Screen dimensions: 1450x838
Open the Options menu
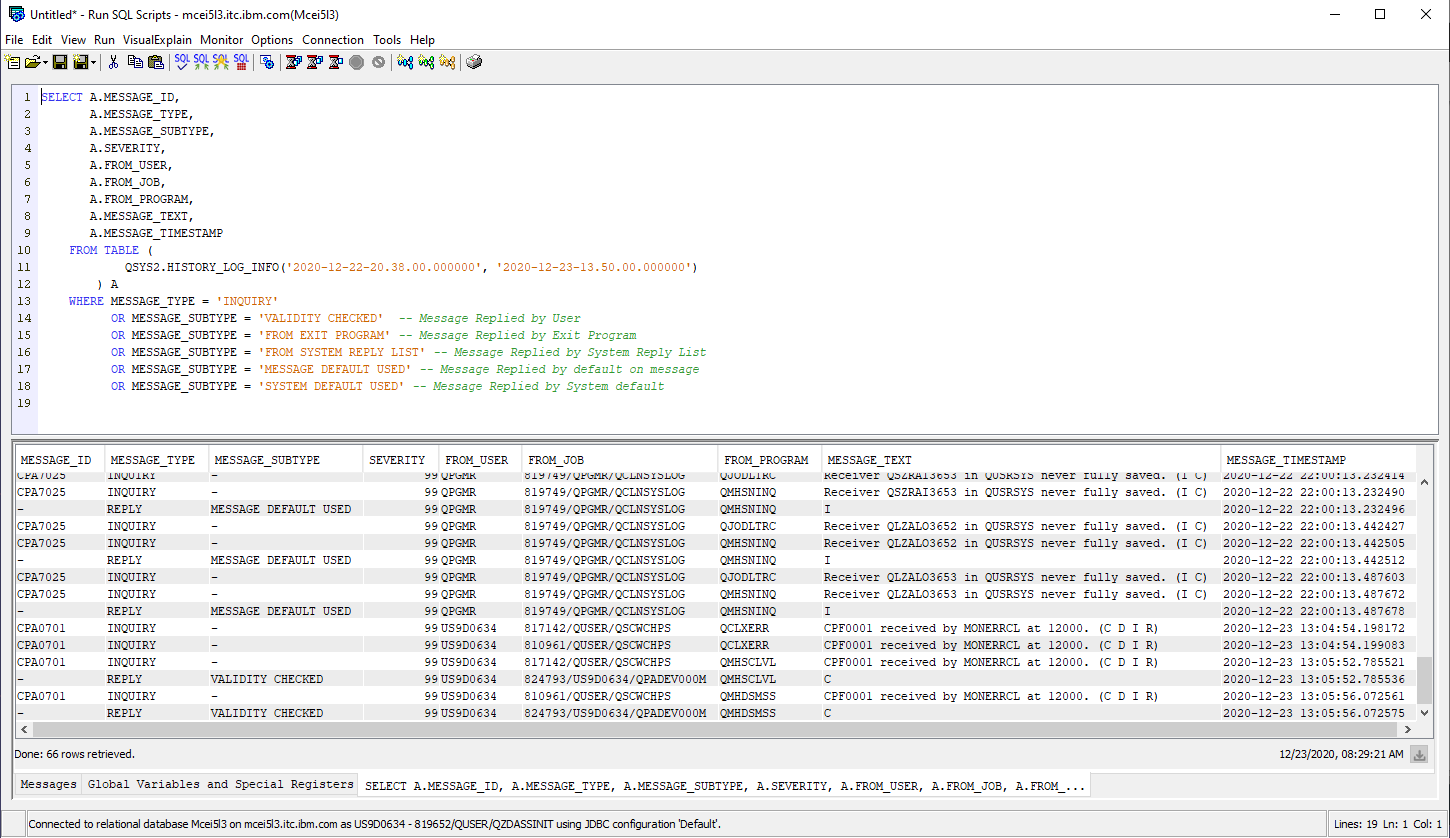272,40
